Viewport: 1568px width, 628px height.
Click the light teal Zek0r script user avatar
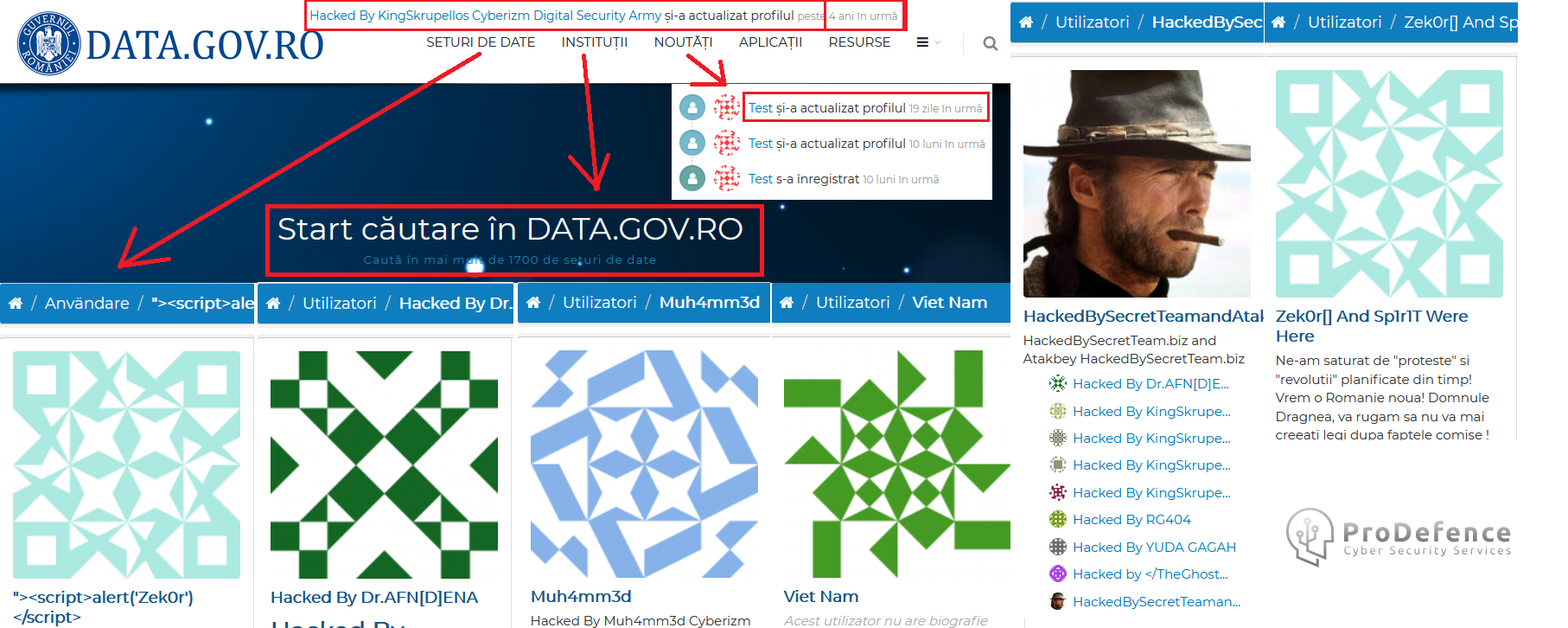[x=126, y=465]
